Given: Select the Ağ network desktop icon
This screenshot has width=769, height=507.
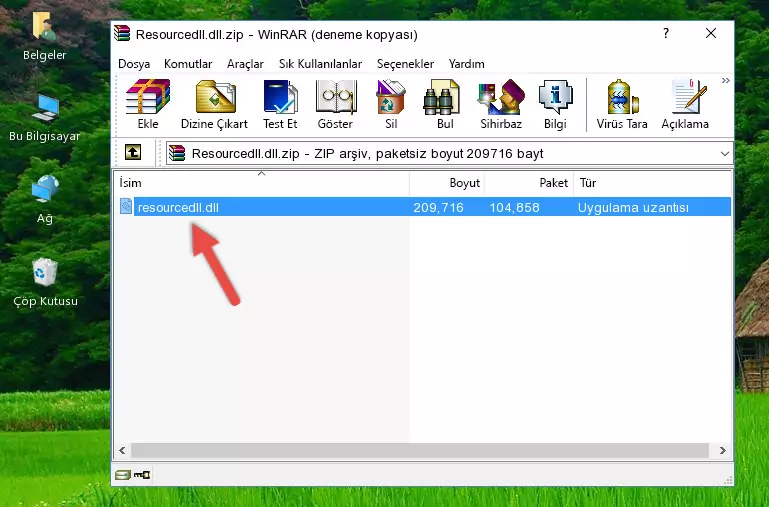Looking at the screenshot, I should [x=45, y=199].
